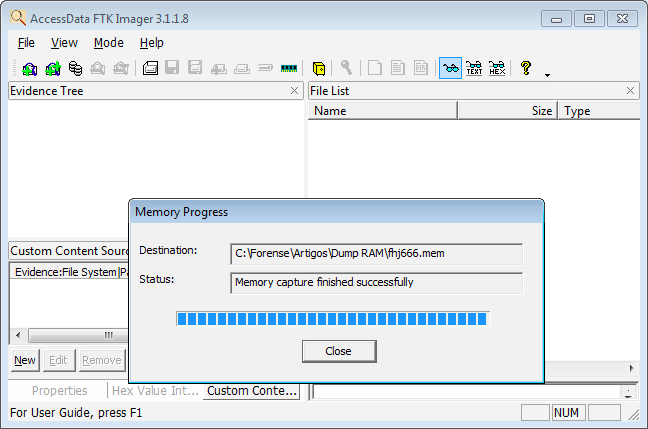Click Add to Custom Content Image icon
The height and width of the screenshot is (429, 648).
[x=218, y=69]
